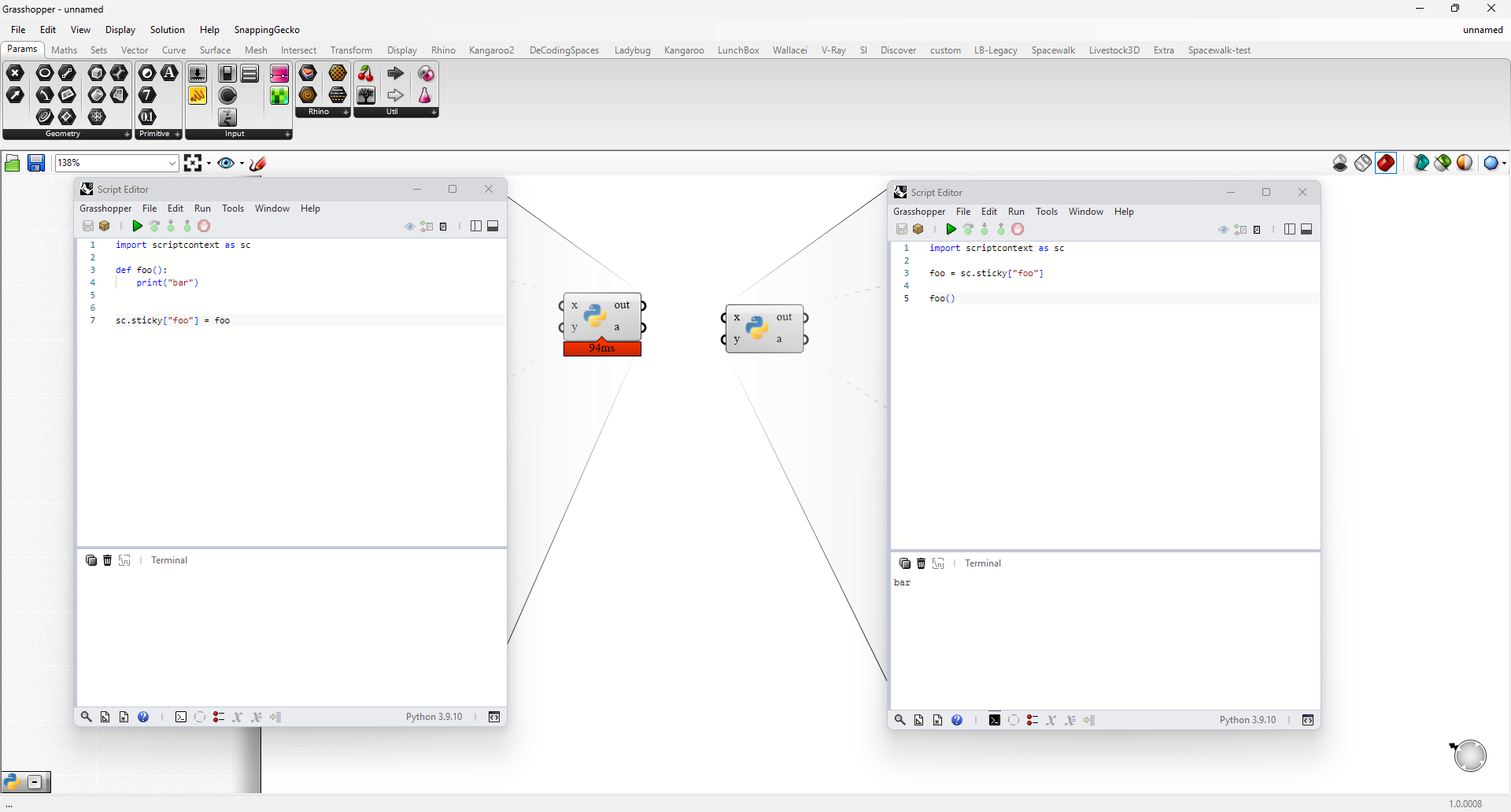Viewport: 1511px width, 812px height.
Task: Switch to the Kangaroo2 tab
Action: tap(491, 50)
